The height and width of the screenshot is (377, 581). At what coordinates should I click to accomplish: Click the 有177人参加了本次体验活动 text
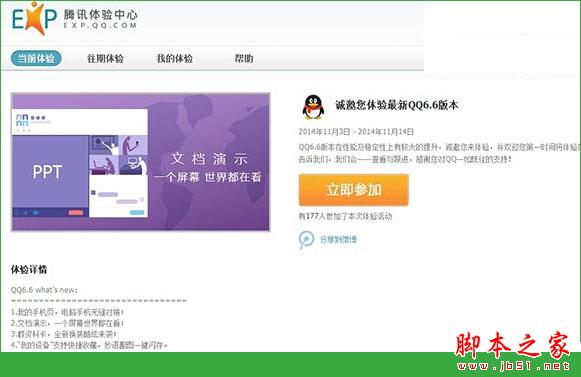point(345,216)
